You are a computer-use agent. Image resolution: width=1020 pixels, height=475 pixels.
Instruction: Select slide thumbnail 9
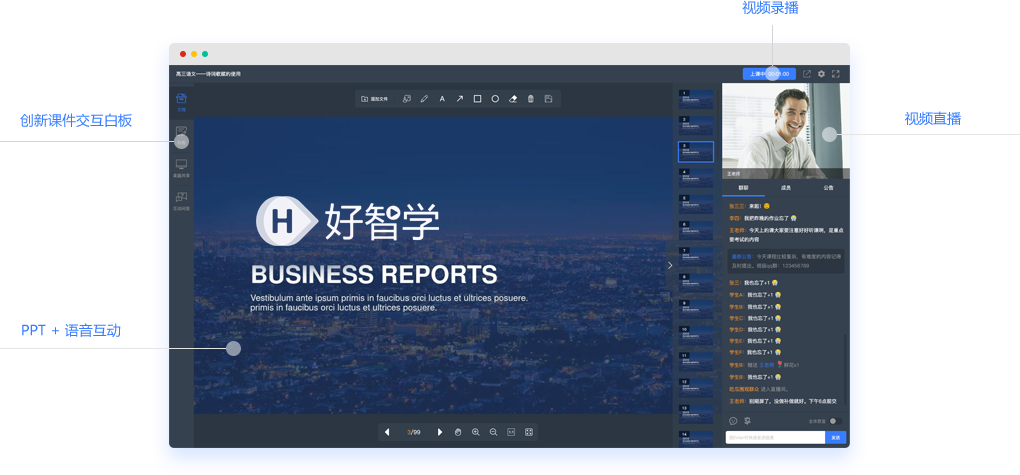pyautogui.click(x=696, y=309)
